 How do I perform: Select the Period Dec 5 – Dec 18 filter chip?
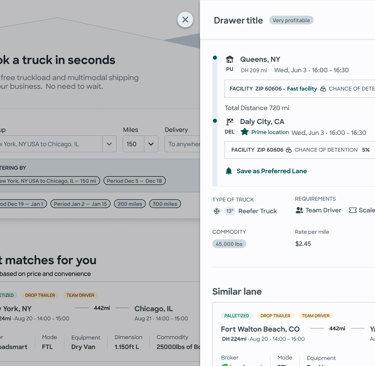click(134, 181)
